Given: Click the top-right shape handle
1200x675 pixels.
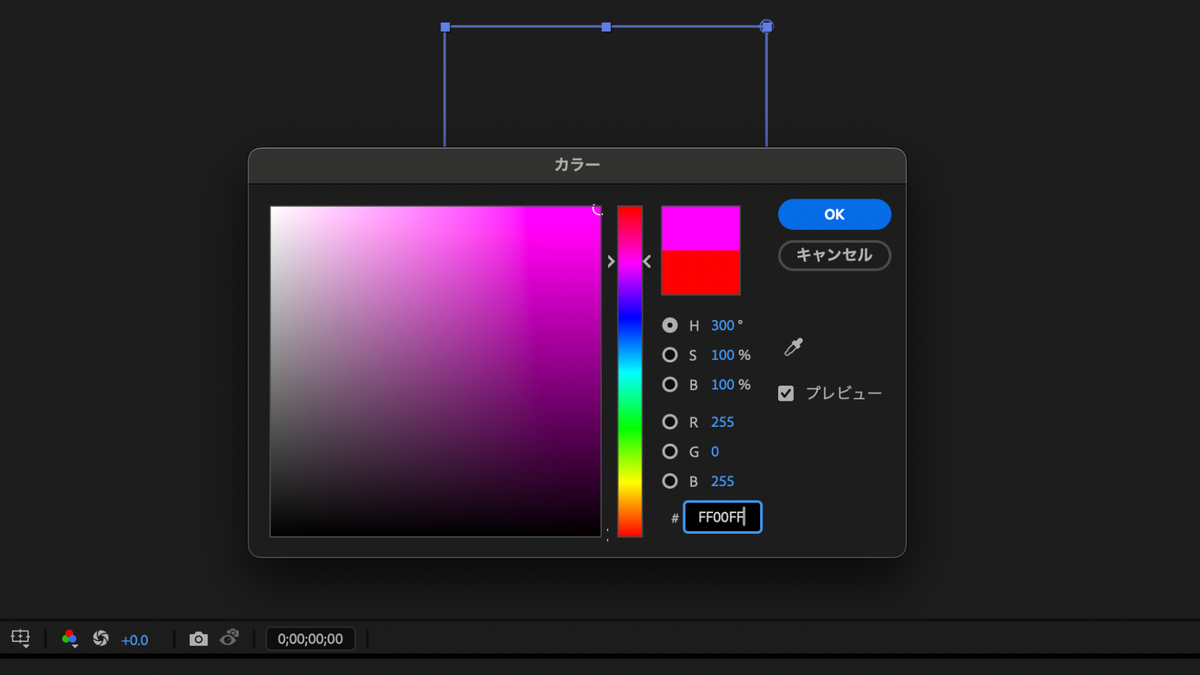Looking at the screenshot, I should pyautogui.click(x=766, y=27).
